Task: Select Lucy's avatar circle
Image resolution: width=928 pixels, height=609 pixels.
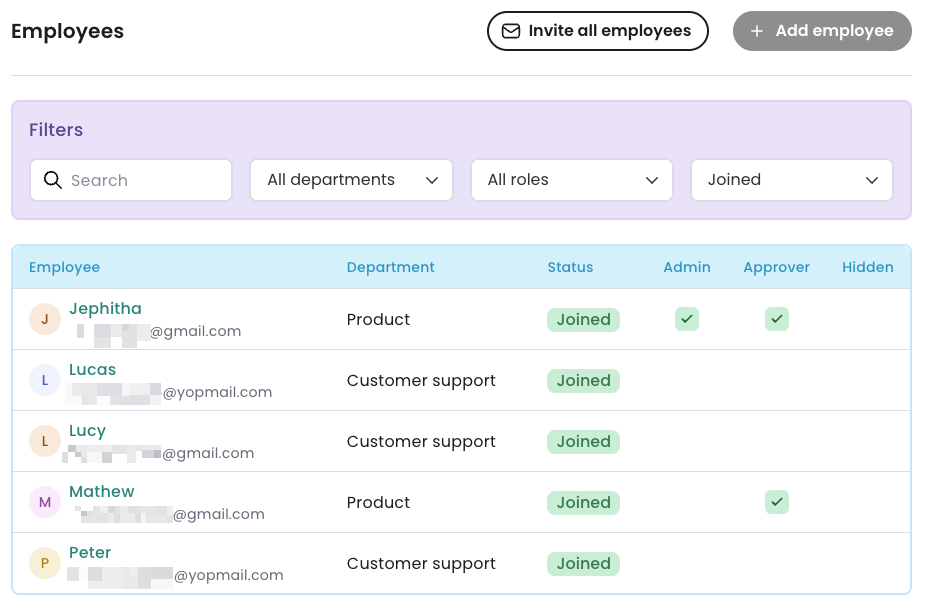Action: (45, 441)
